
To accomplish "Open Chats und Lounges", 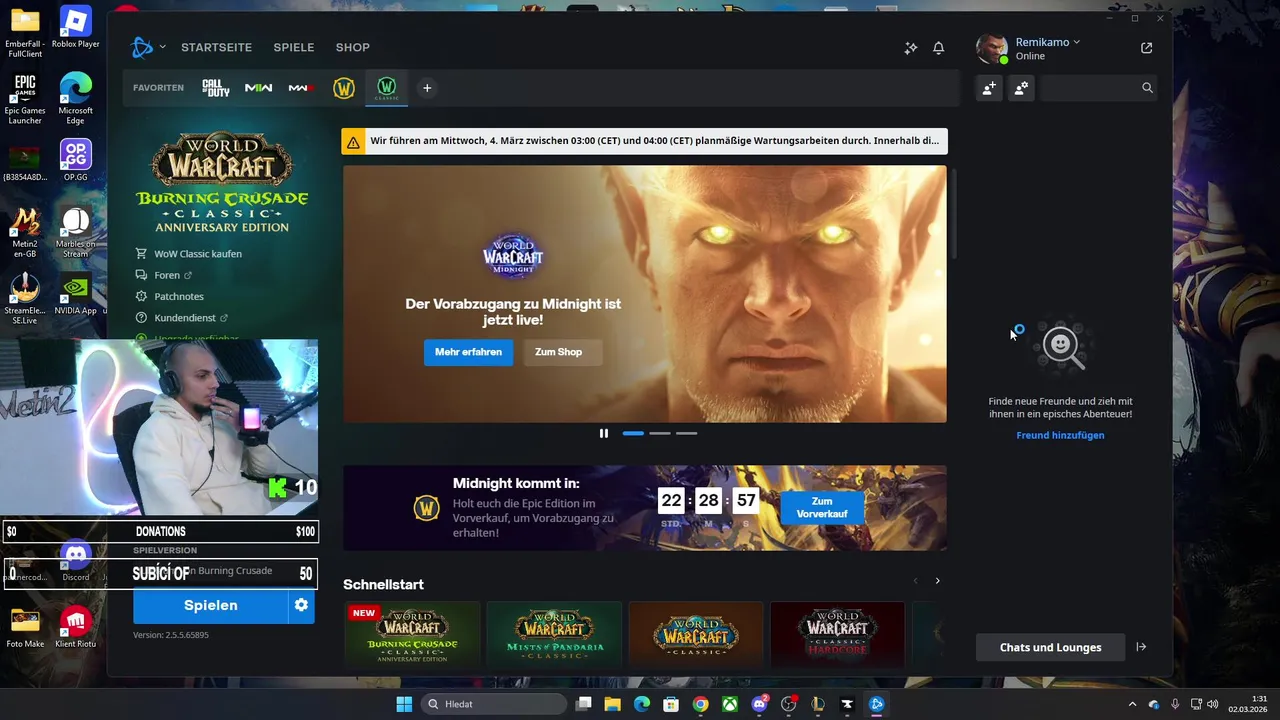I will coord(1050,647).
